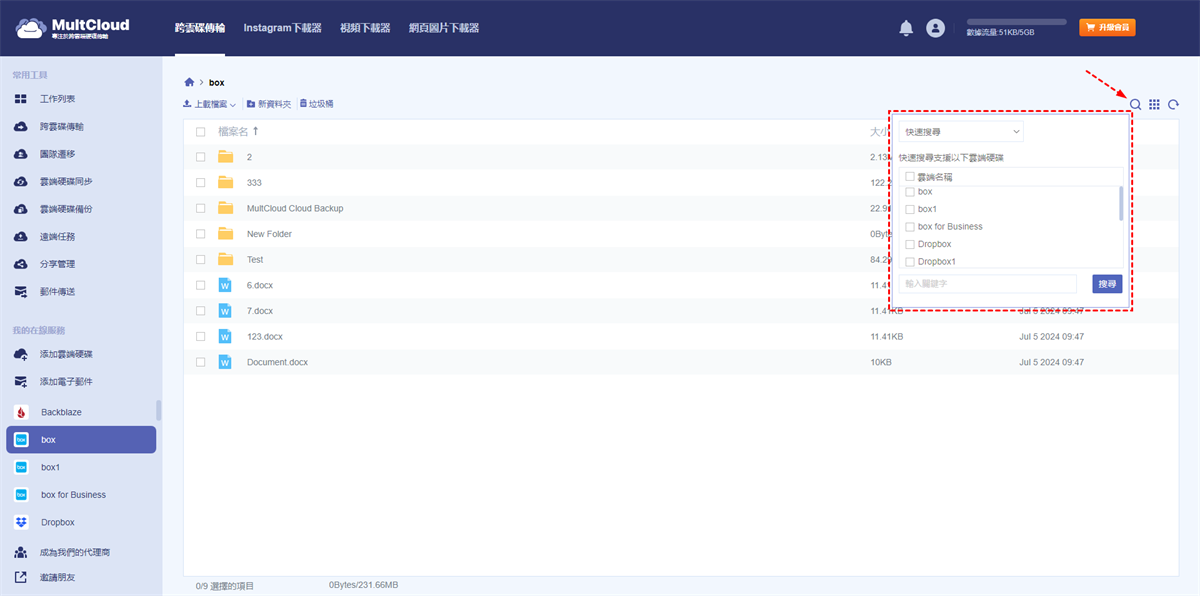Click the 大小 column header

click(879, 131)
